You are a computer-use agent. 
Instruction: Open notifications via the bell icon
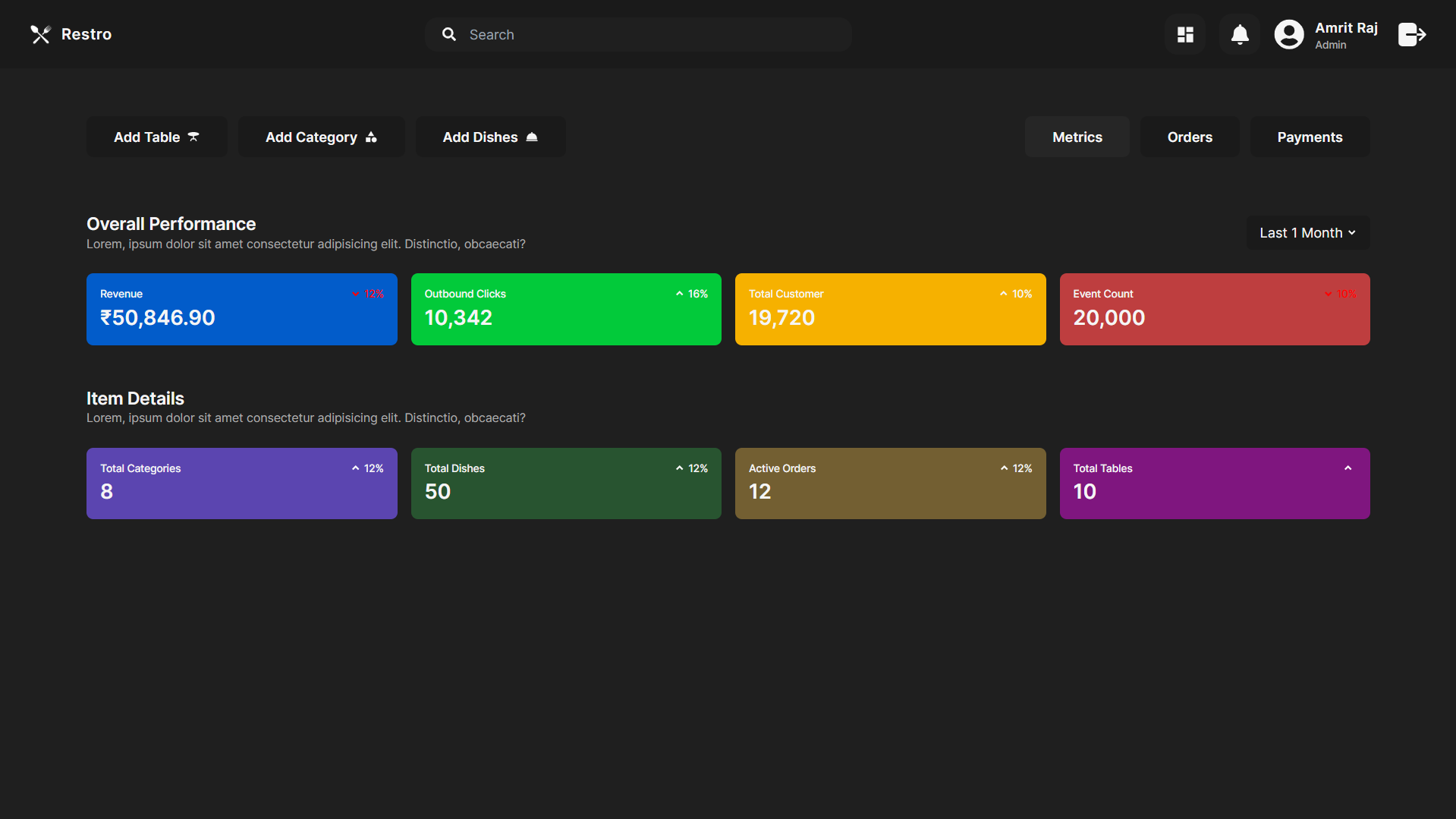pos(1238,34)
